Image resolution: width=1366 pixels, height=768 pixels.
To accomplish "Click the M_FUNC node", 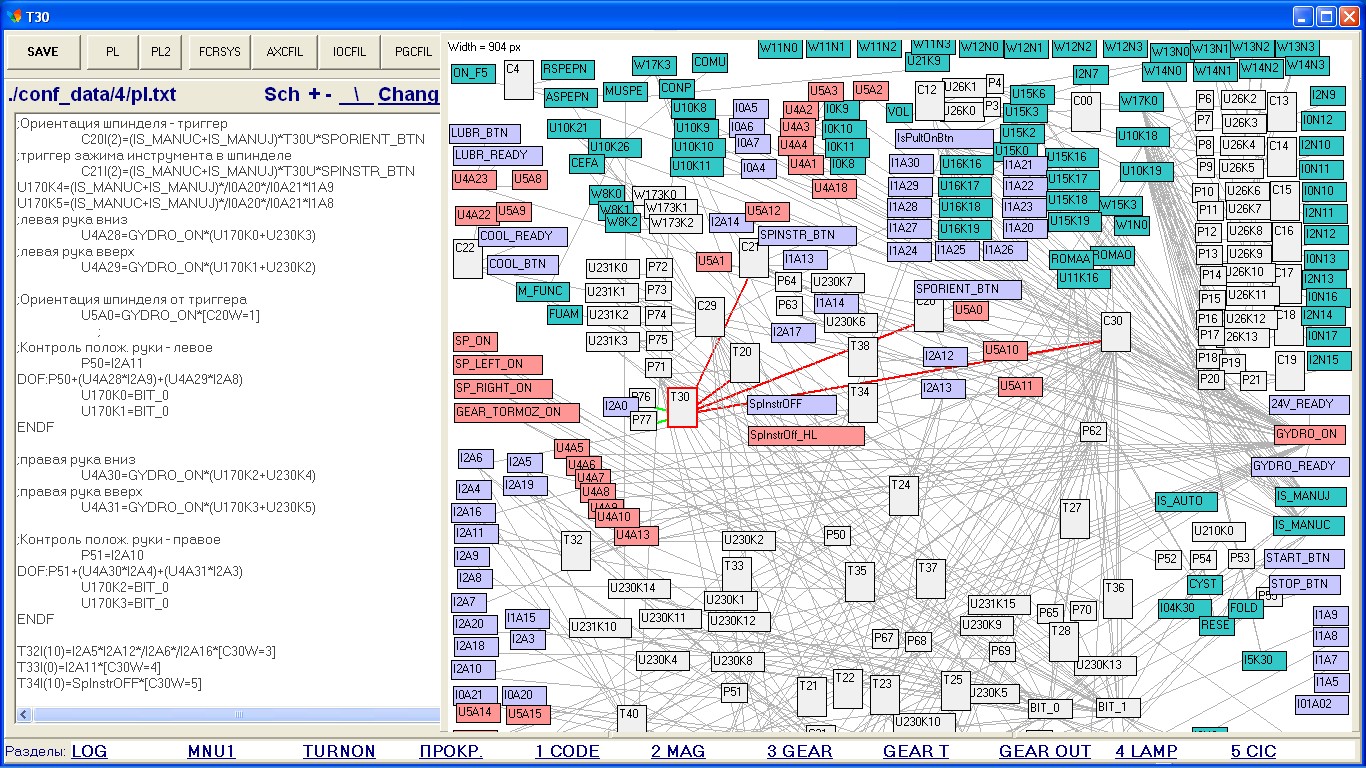I will pyautogui.click(x=542, y=291).
